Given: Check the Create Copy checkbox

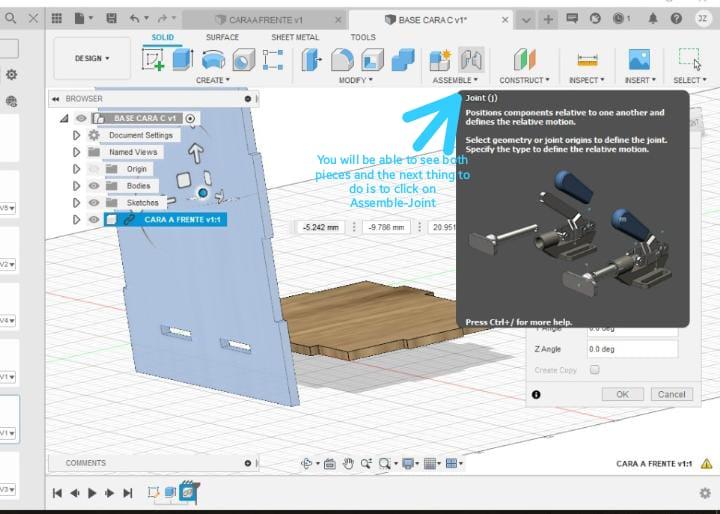Looking at the screenshot, I should [595, 369].
